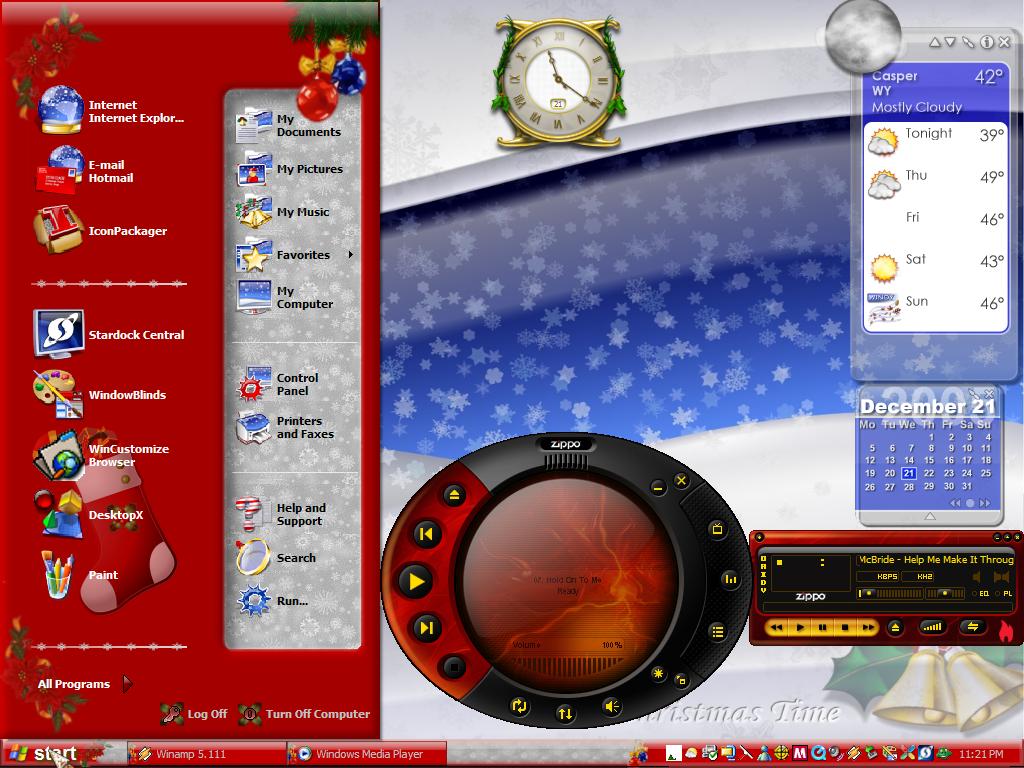Click eject button on round Zippo player
This screenshot has width=1024, height=768.
(x=454, y=495)
